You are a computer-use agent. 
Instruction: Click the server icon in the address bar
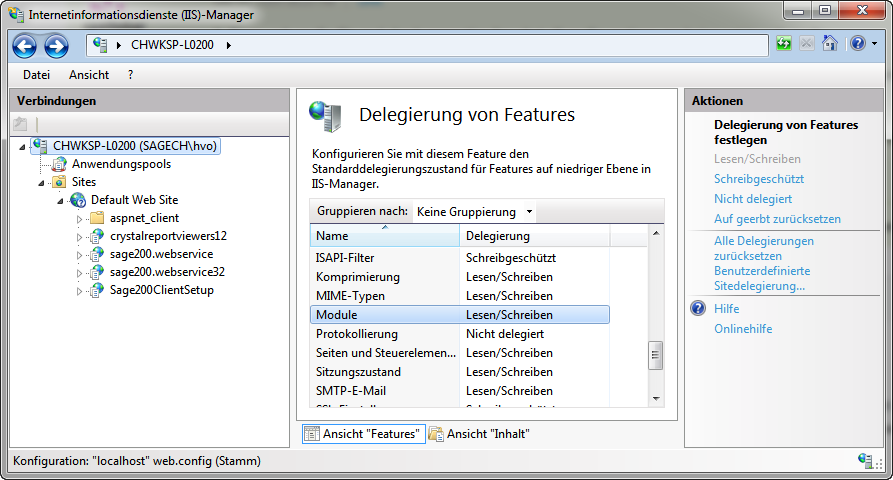click(100, 44)
